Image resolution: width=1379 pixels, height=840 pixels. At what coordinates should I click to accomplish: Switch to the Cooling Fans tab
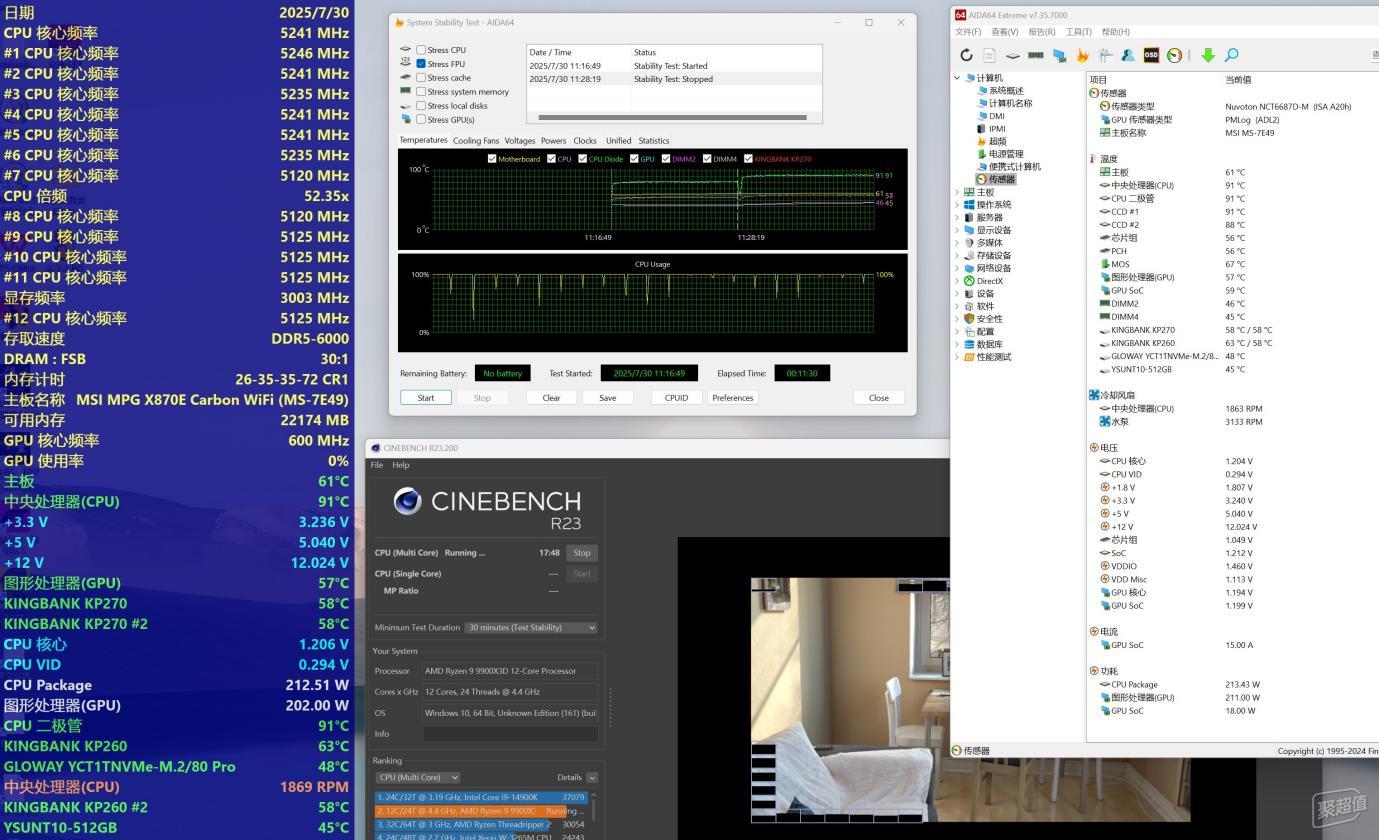476,141
